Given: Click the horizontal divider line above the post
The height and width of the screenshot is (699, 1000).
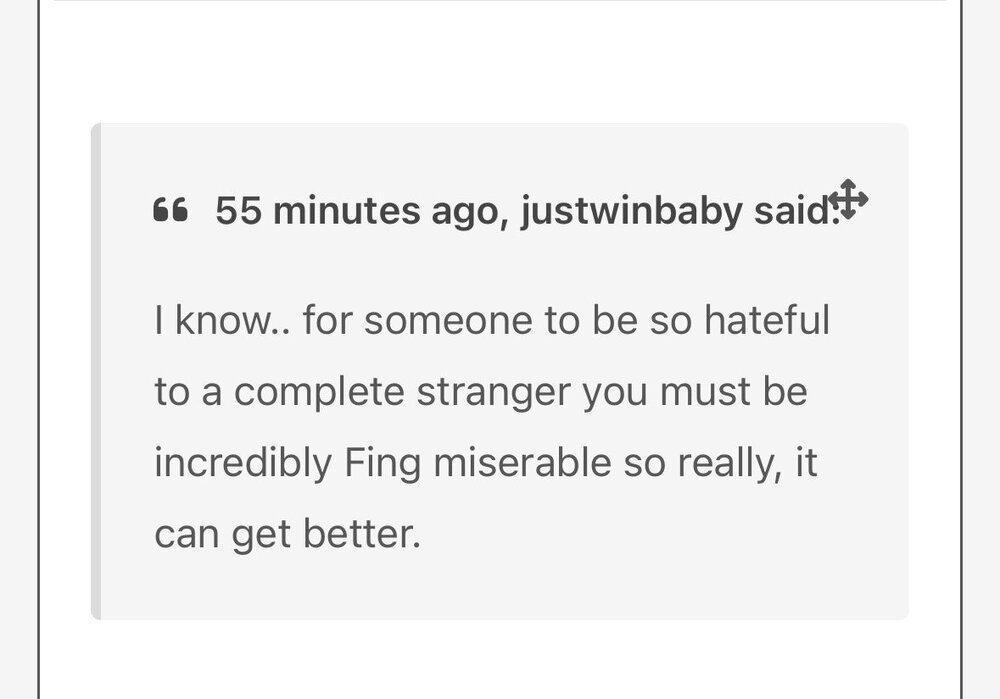Looking at the screenshot, I should (500, 1).
